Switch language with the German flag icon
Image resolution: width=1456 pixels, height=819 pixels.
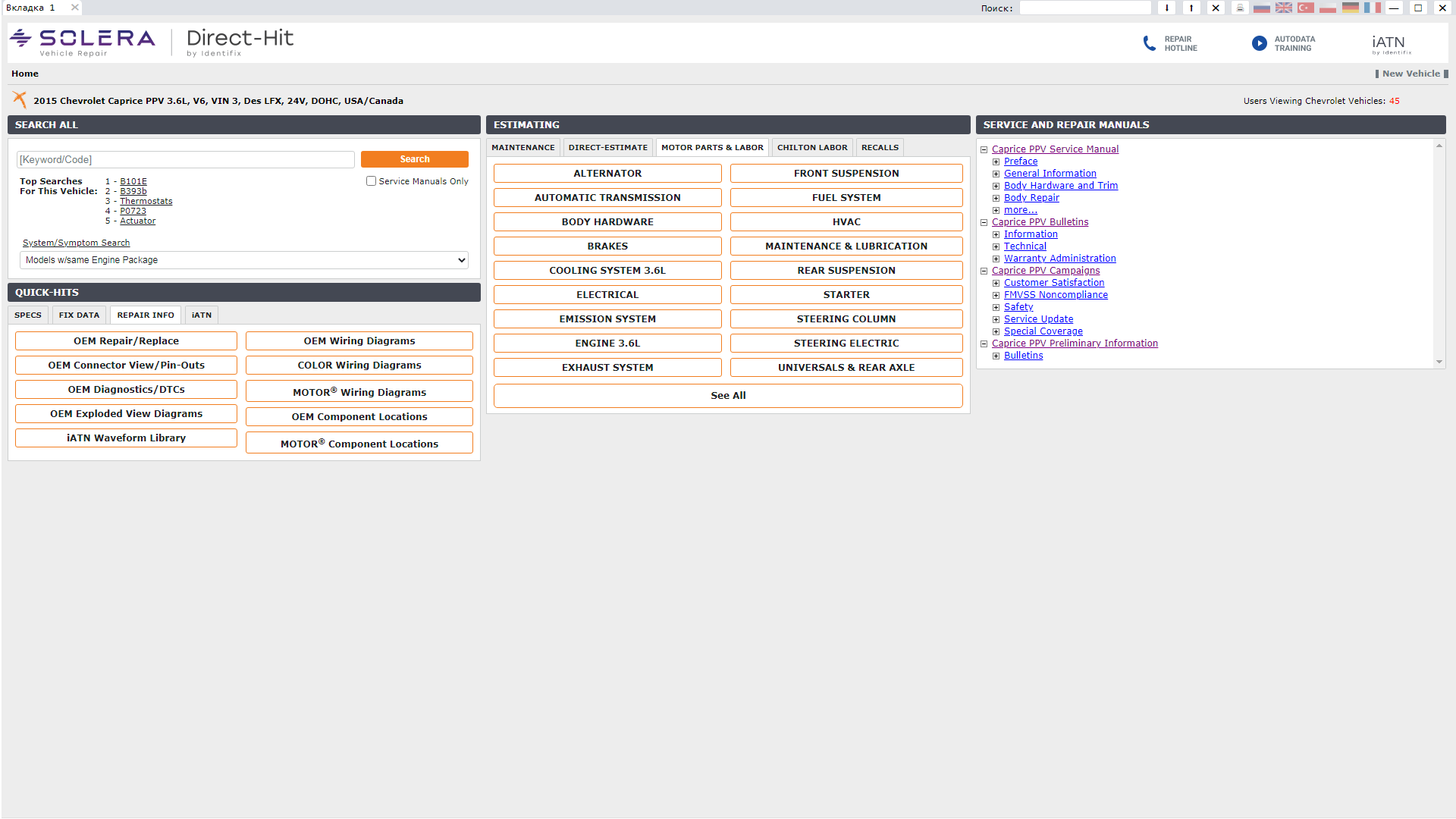(x=1351, y=8)
